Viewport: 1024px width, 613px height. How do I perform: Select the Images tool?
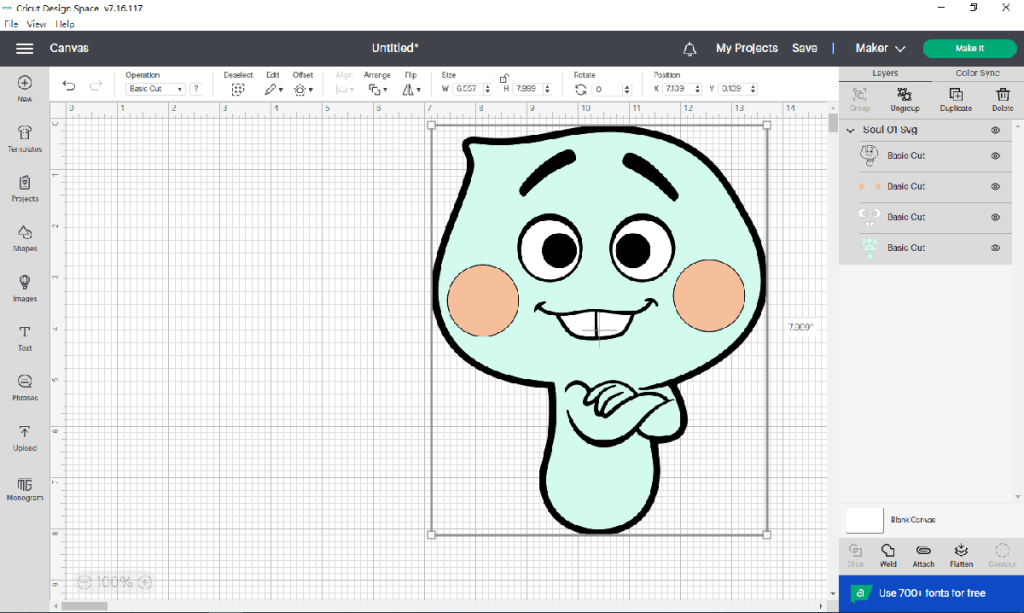click(x=24, y=287)
